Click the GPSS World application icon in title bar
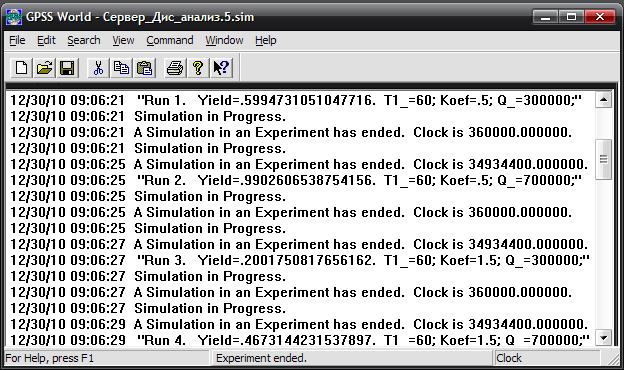This screenshot has height=370, width=624. (x=14, y=17)
